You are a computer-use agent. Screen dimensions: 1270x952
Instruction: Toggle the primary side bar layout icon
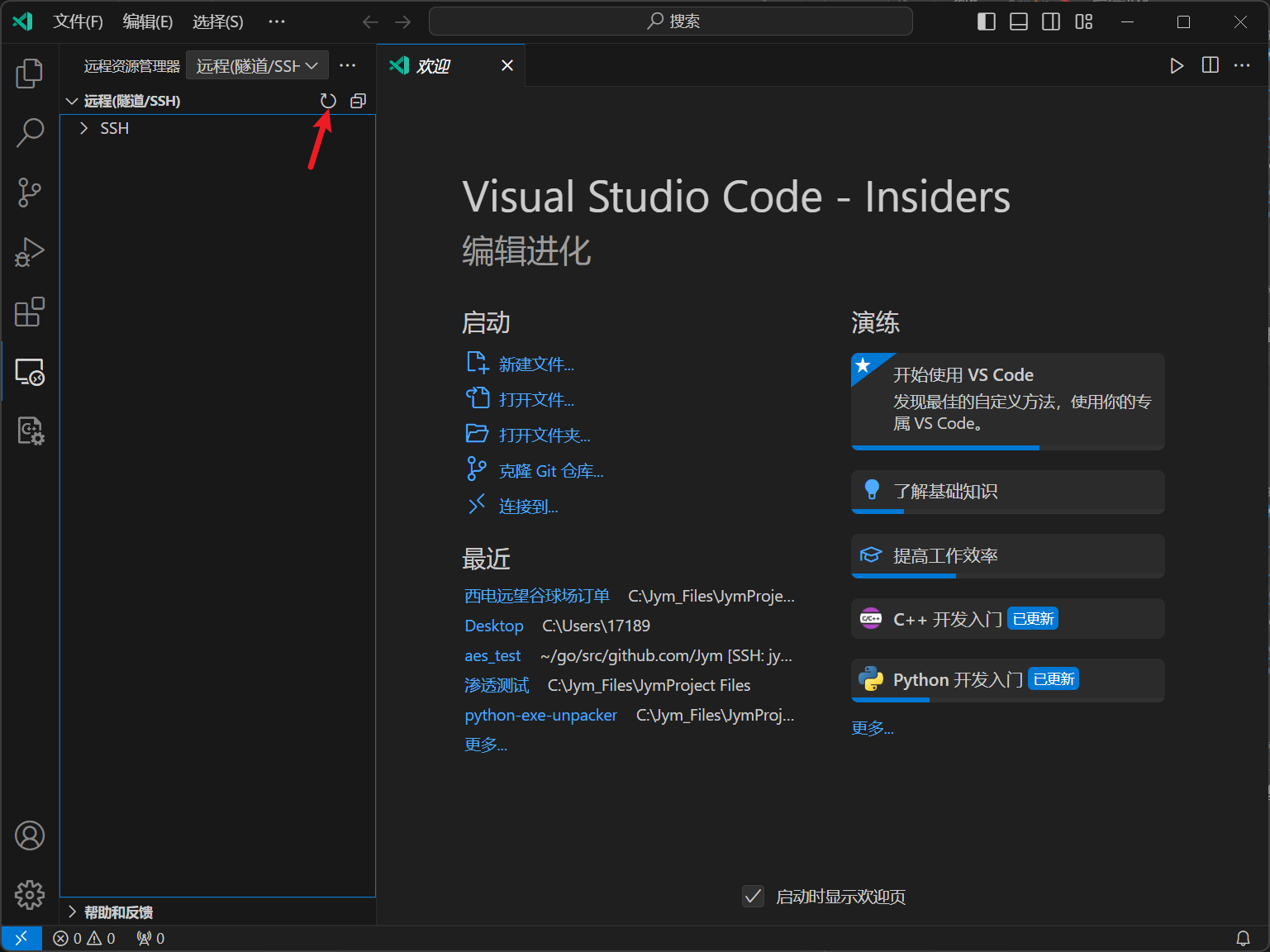click(987, 21)
